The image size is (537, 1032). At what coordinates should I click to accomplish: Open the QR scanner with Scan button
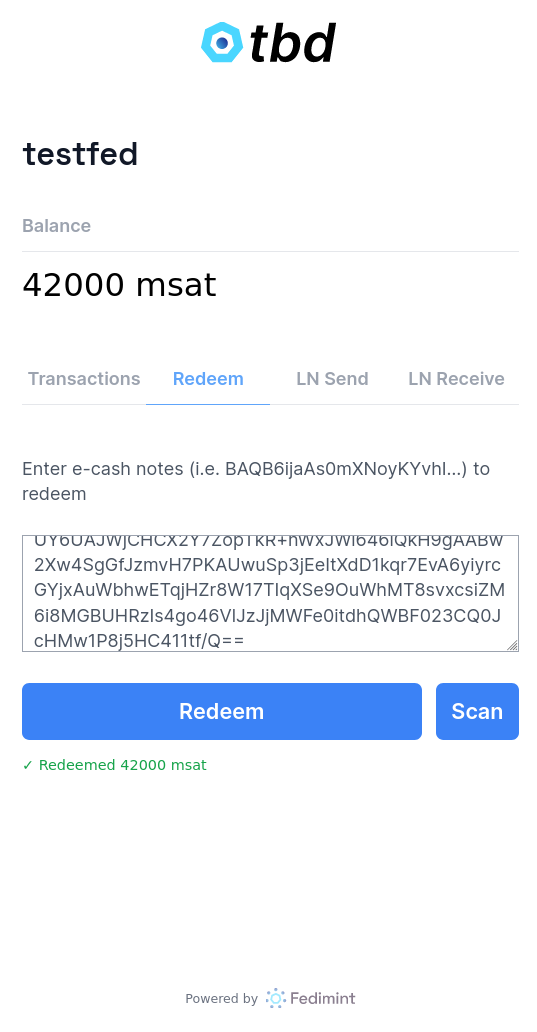pyautogui.click(x=477, y=711)
